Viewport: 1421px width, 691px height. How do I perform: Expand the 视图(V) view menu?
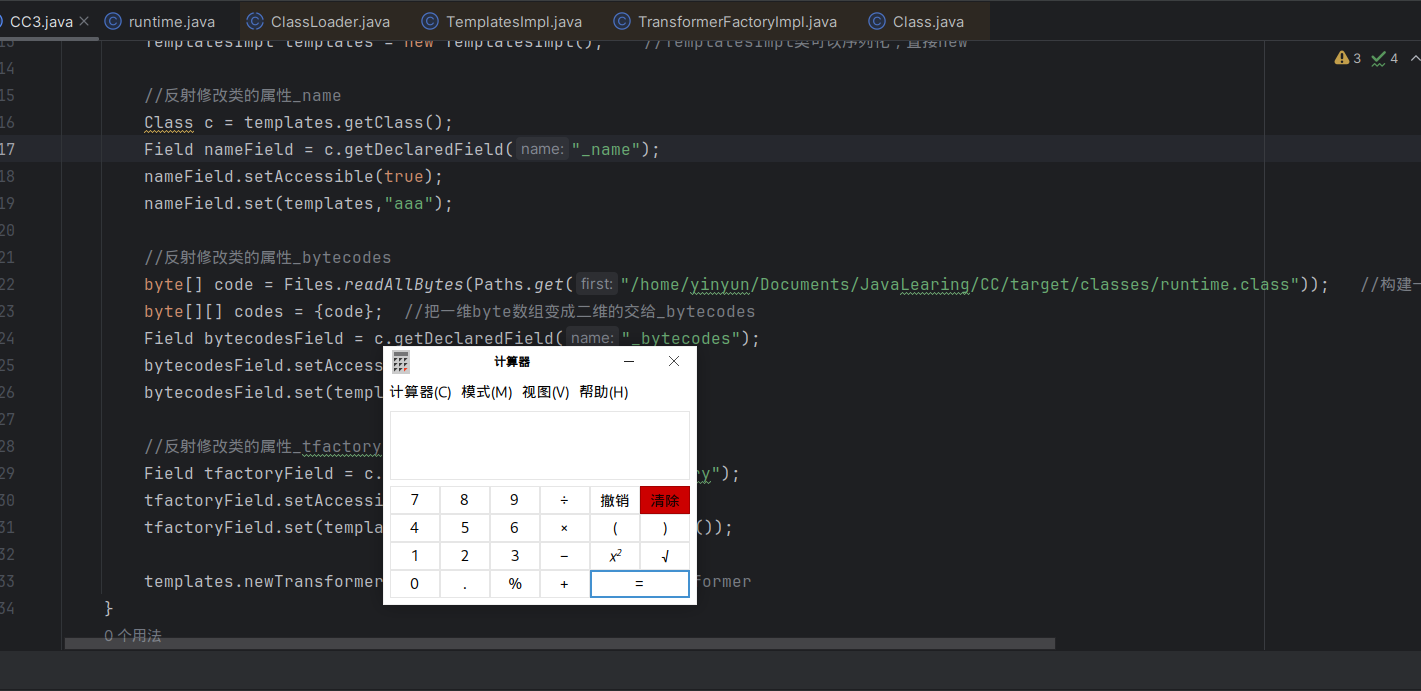tap(545, 392)
